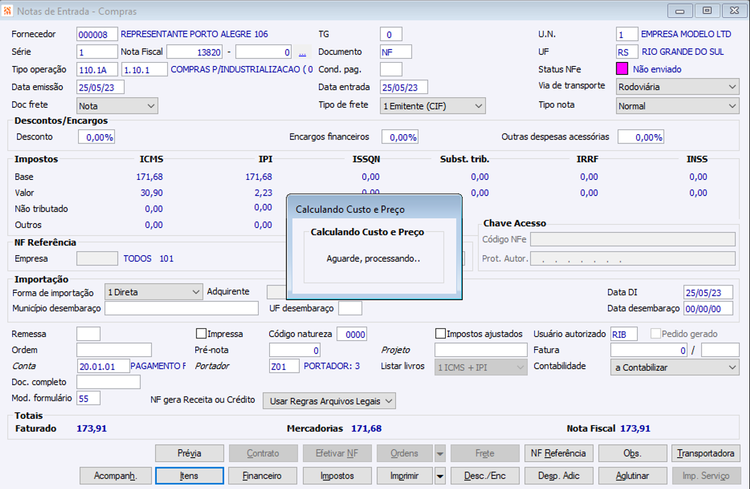Click the NF Referência button

point(558,453)
